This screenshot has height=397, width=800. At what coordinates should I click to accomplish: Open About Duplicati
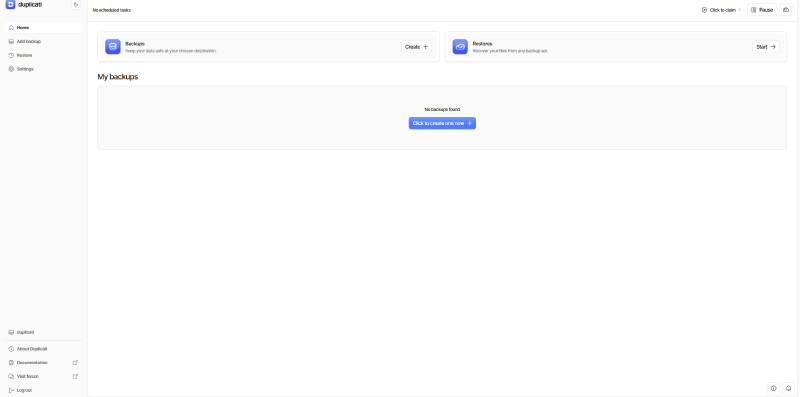point(43,349)
